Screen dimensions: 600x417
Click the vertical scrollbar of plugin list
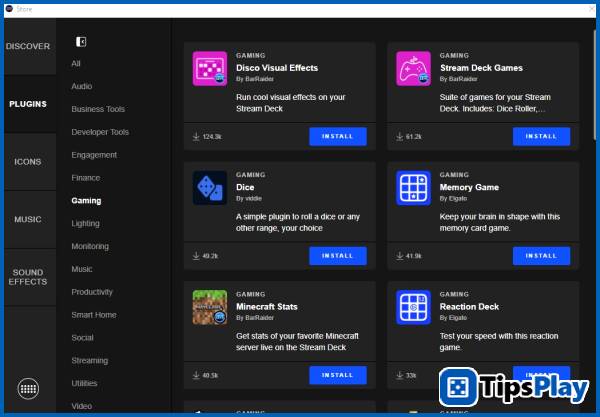(595, 84)
